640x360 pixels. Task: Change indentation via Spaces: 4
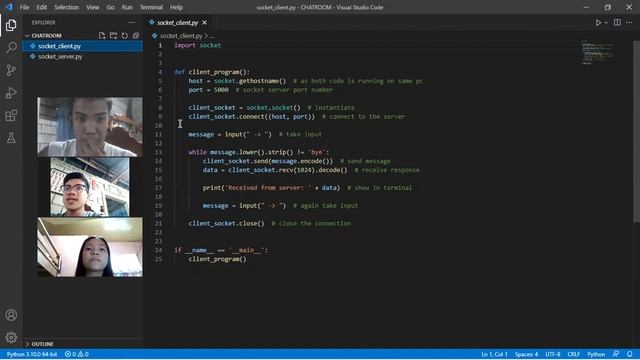(x=526, y=354)
